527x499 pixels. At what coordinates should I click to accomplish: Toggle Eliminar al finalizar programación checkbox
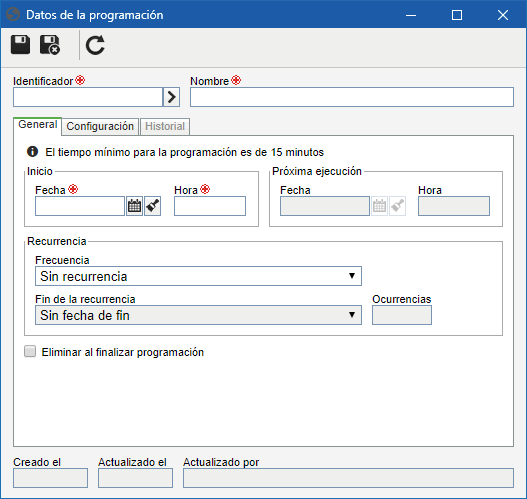click(30, 351)
